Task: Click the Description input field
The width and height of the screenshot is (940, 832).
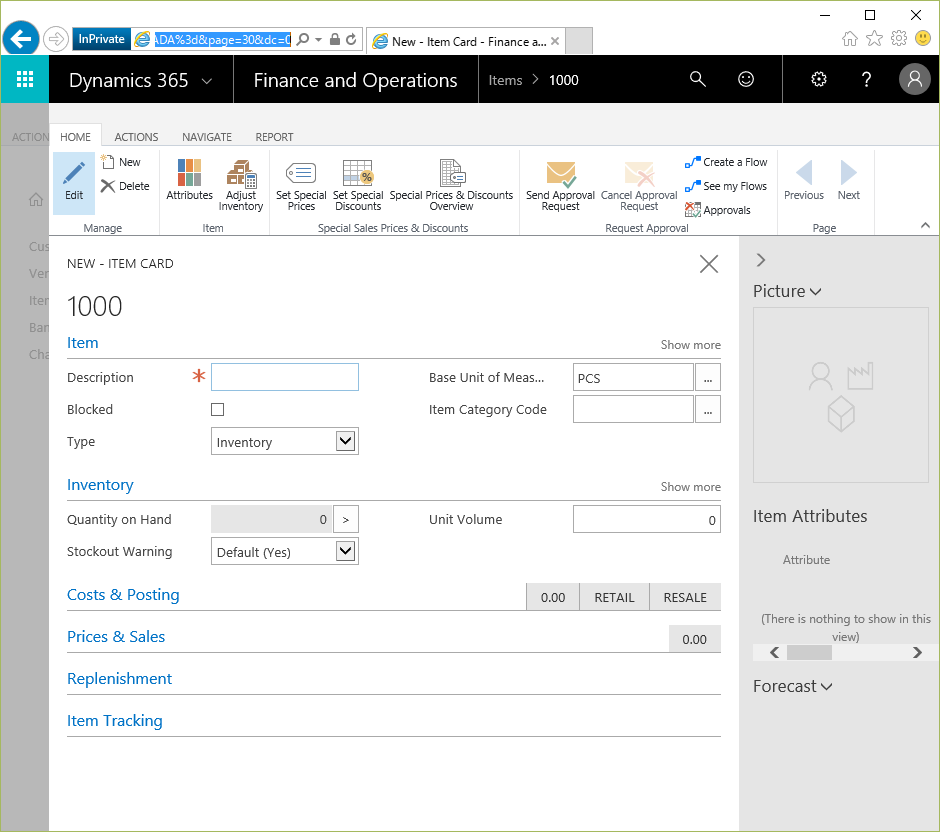Action: tap(285, 377)
